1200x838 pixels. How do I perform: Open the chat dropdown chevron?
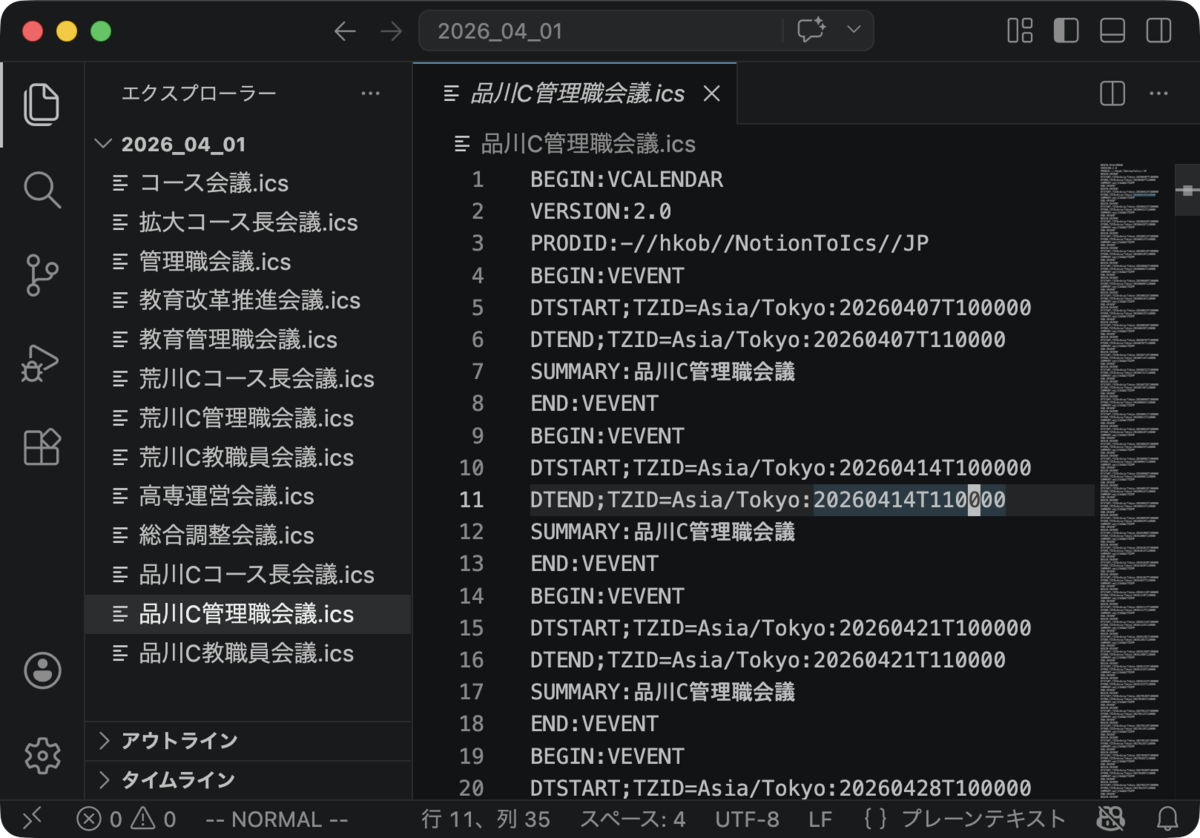coord(853,30)
